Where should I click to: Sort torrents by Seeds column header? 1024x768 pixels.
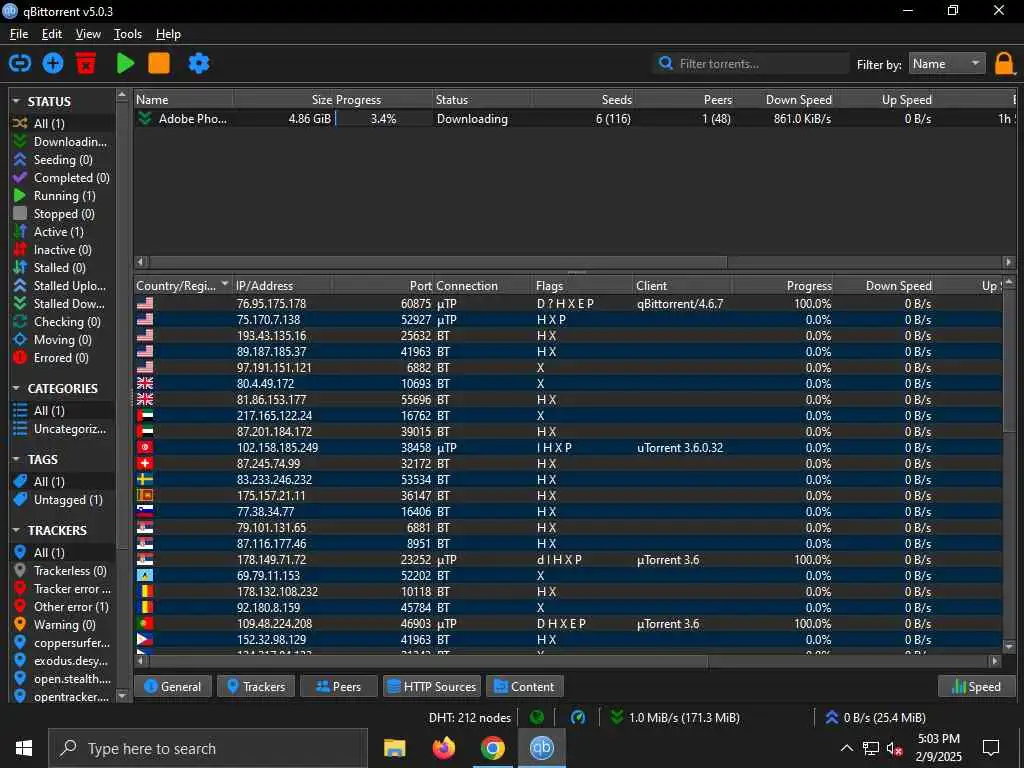(583, 99)
